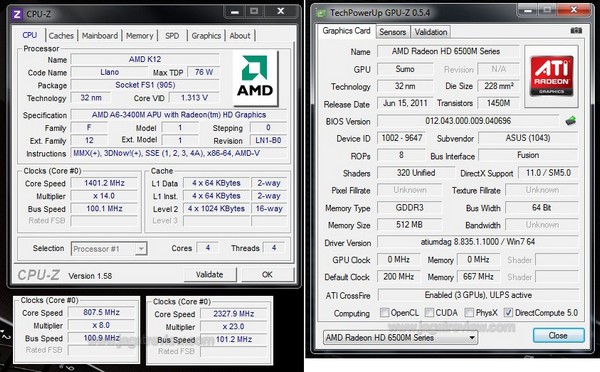Click the Core VID value 1.313 V
Viewport: 600px width, 372px height.
(x=194, y=98)
